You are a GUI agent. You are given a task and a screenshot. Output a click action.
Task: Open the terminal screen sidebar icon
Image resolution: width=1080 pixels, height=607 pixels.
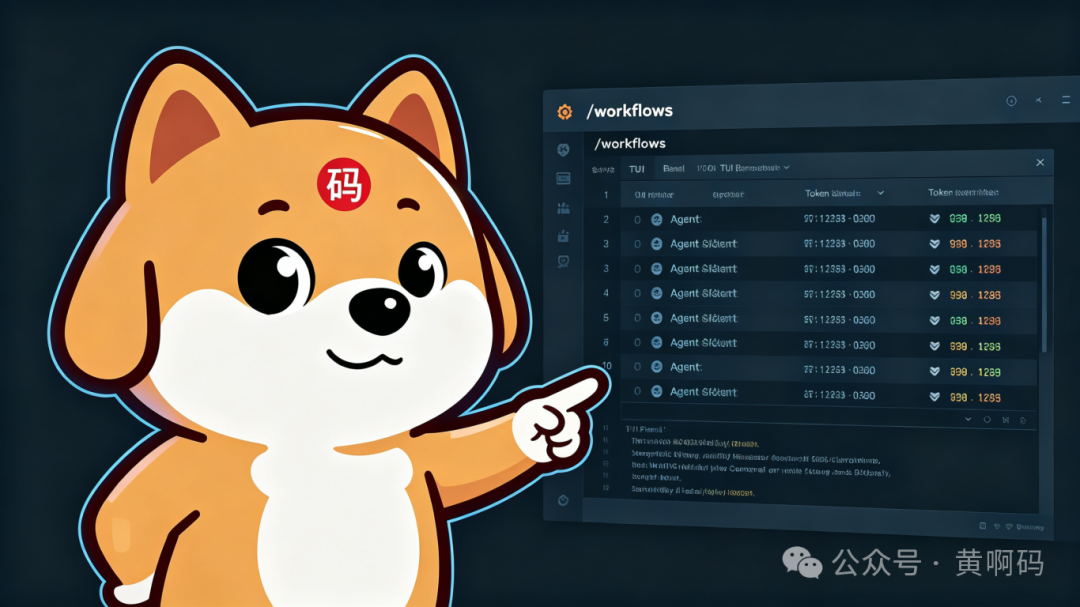[x=563, y=178]
